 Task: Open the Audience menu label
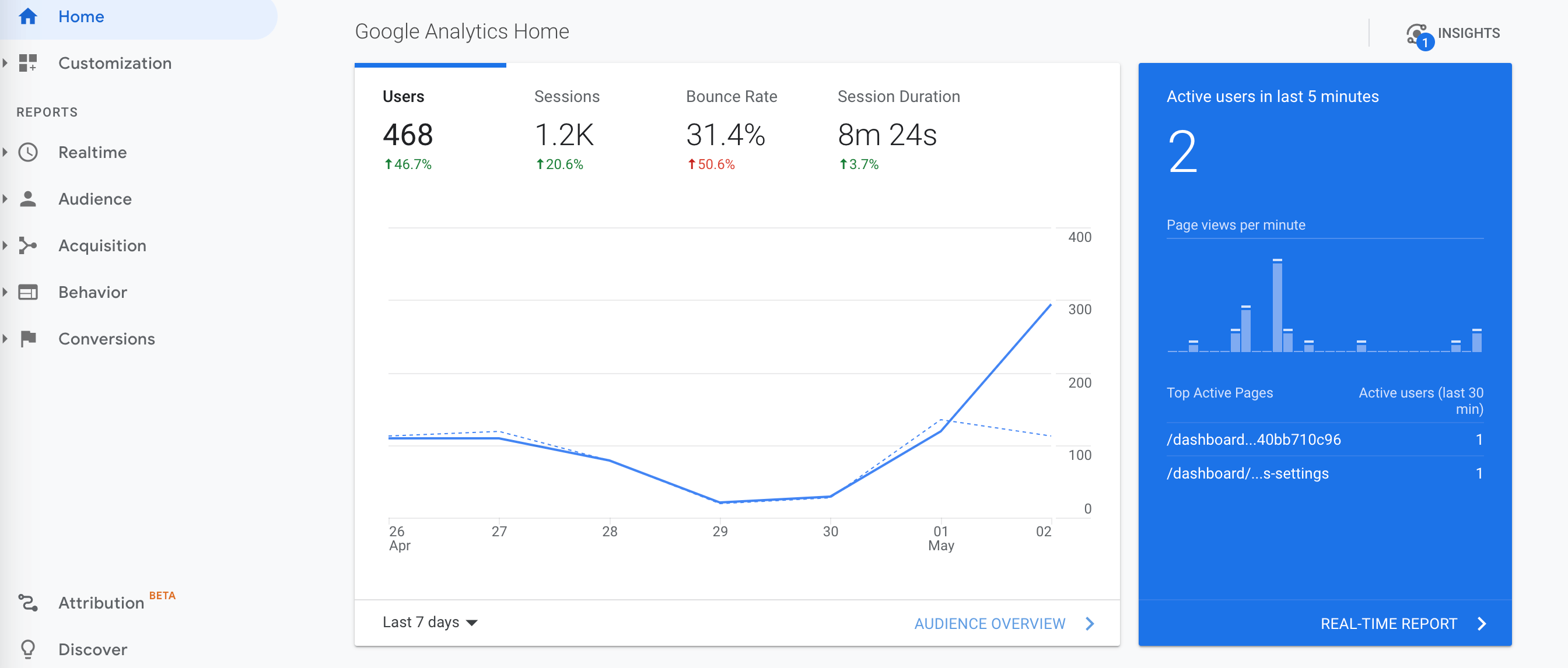[95, 199]
